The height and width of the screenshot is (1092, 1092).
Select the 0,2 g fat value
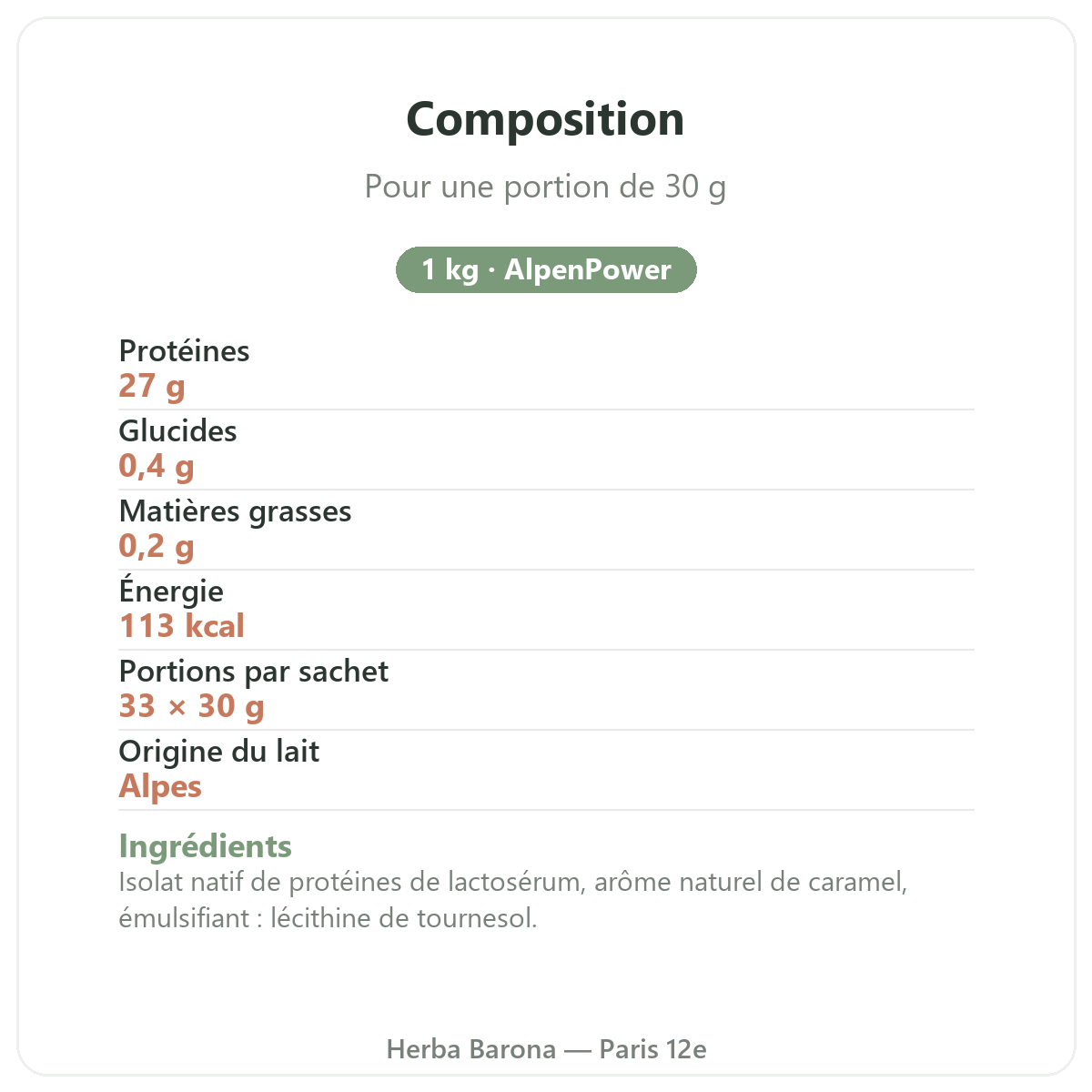coord(157,546)
